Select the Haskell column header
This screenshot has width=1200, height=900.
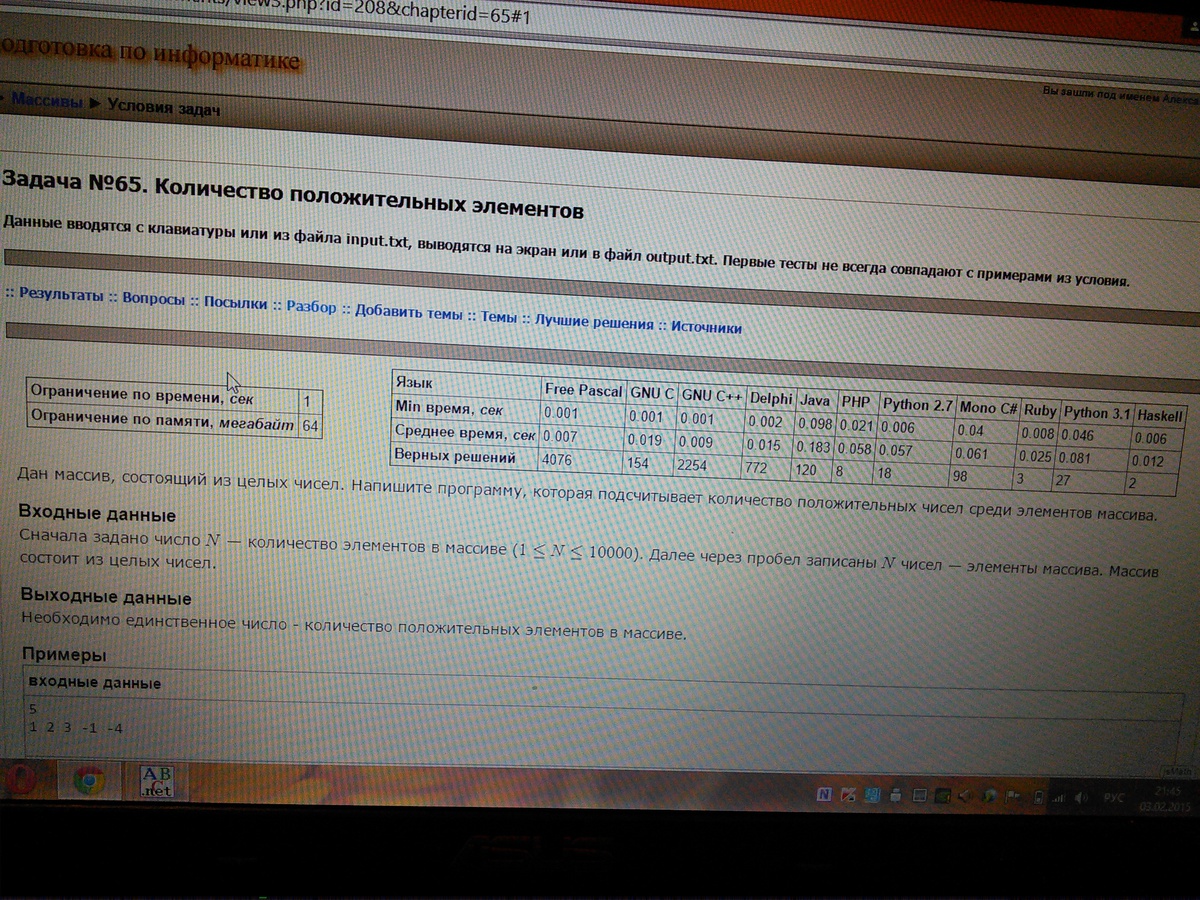click(1158, 416)
